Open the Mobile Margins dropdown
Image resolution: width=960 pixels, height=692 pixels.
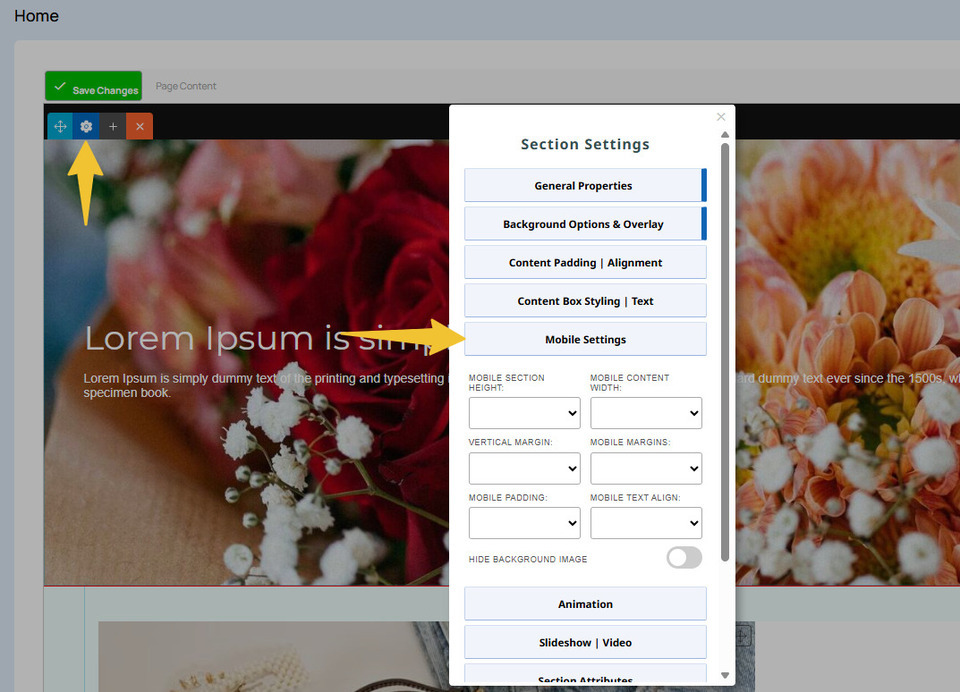click(646, 468)
